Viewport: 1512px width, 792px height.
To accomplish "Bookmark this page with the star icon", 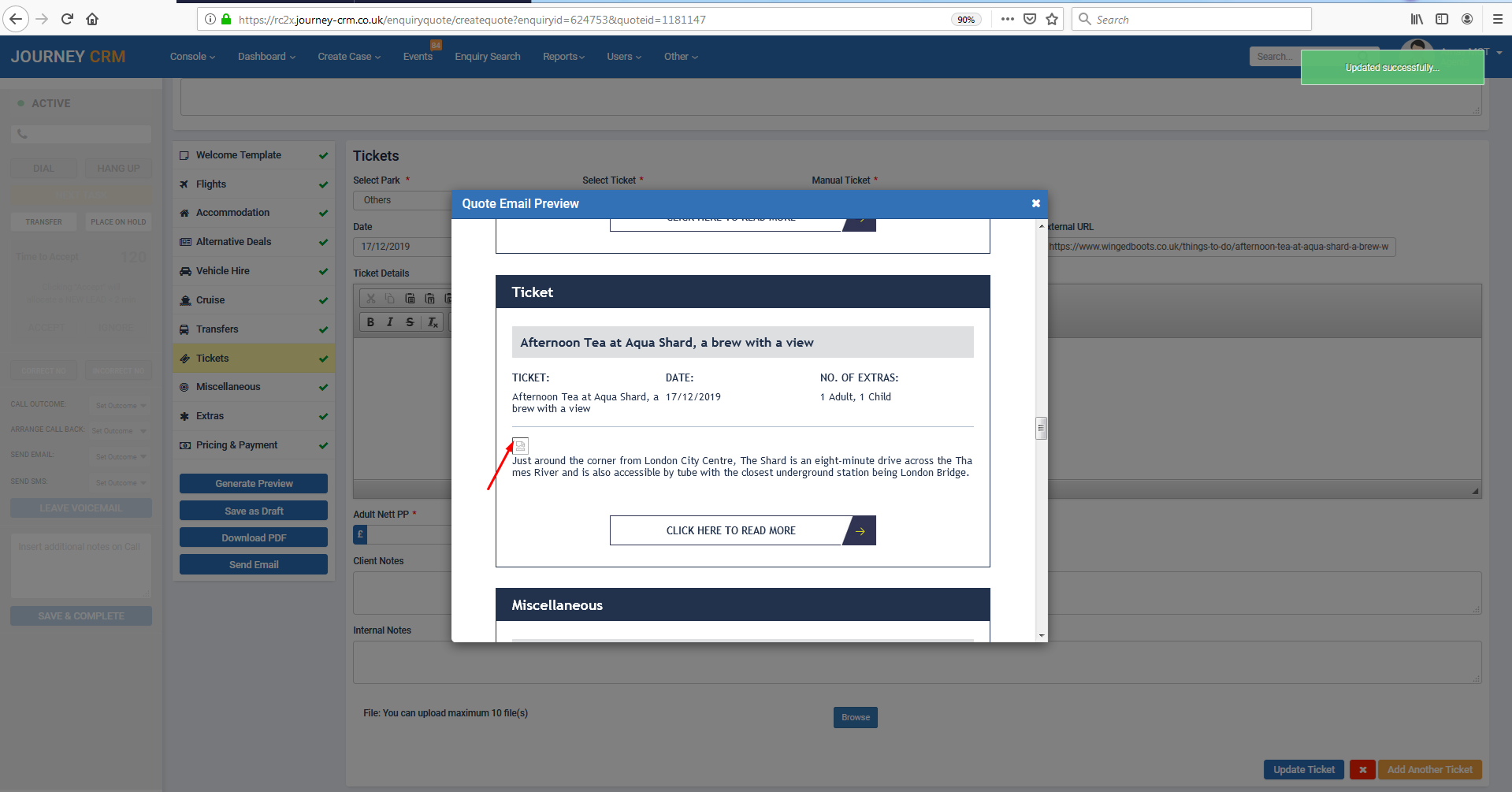I will (x=1052, y=19).
